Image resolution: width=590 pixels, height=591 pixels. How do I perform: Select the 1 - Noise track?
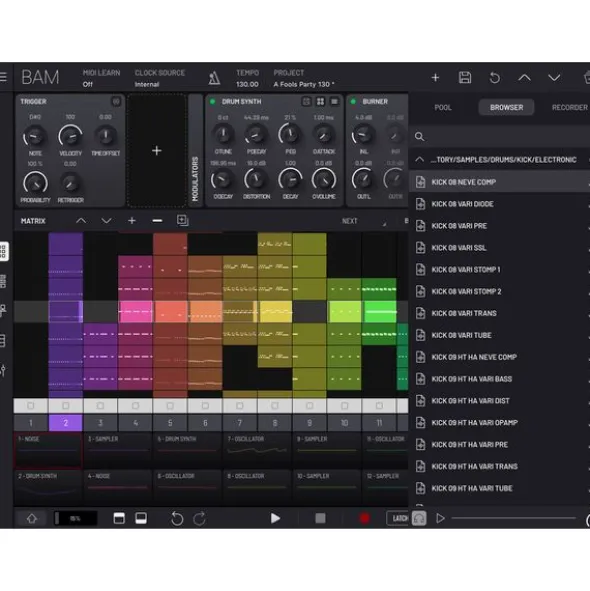click(x=48, y=450)
